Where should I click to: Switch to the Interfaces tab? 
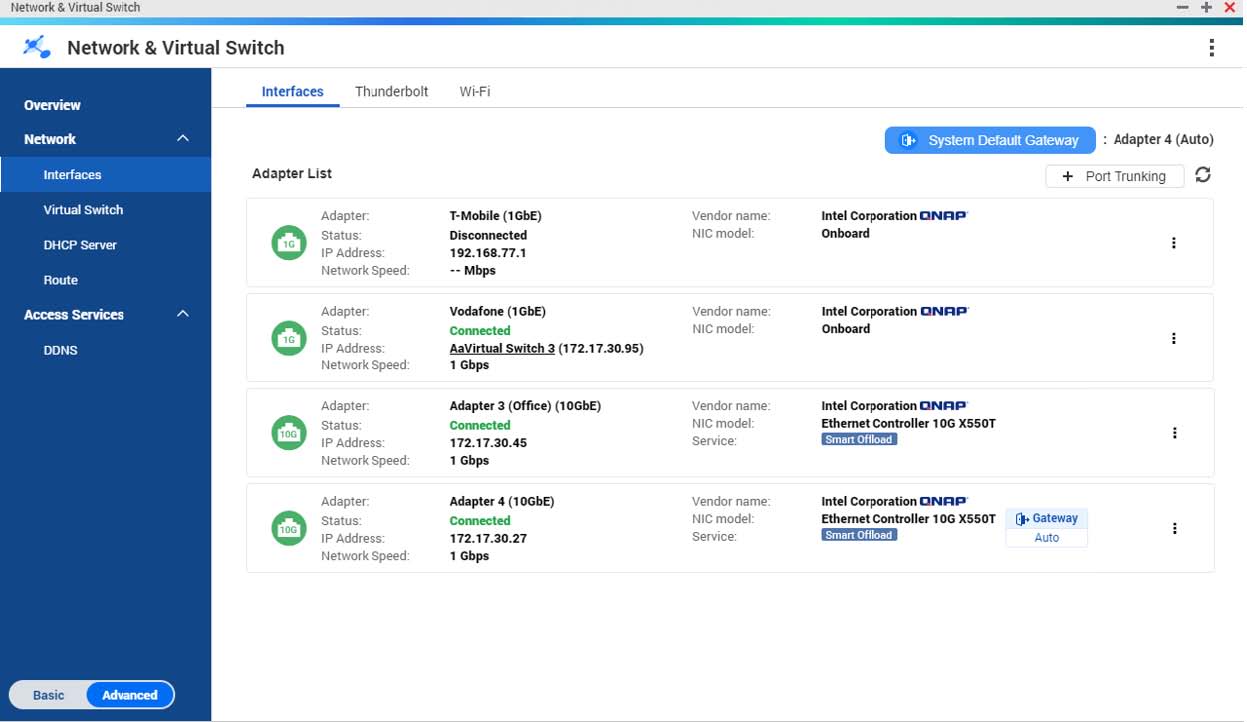(293, 91)
